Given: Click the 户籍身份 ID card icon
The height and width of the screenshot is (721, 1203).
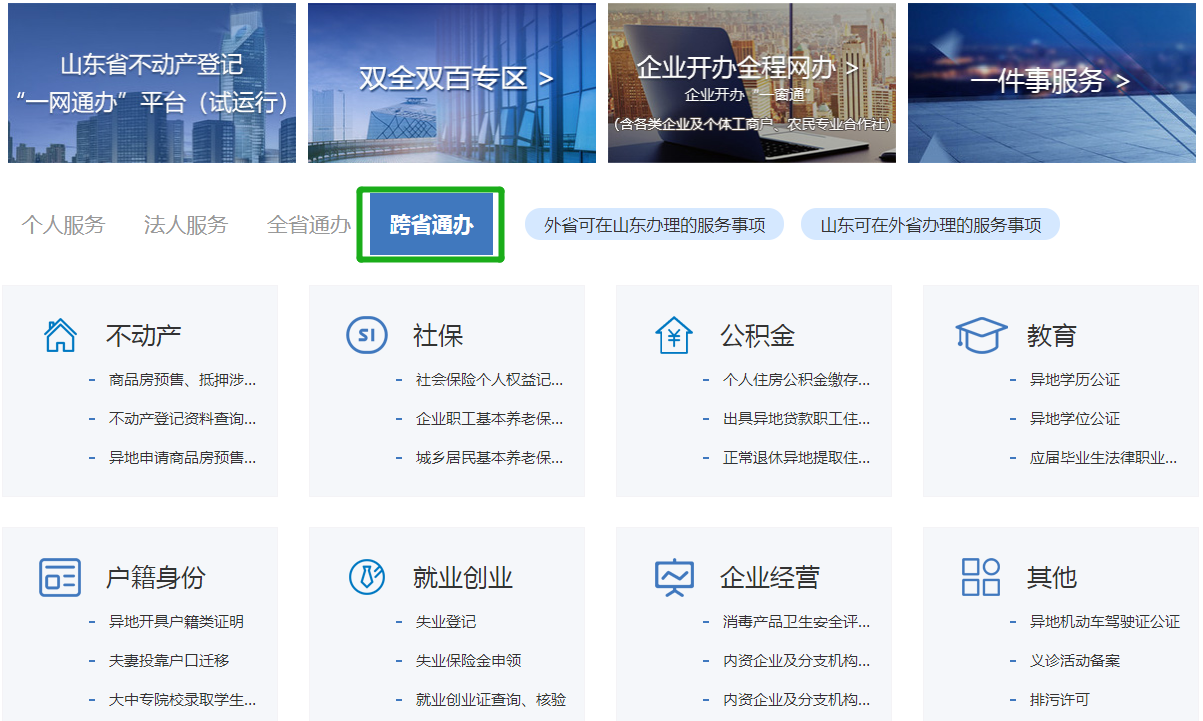Looking at the screenshot, I should point(60,578).
